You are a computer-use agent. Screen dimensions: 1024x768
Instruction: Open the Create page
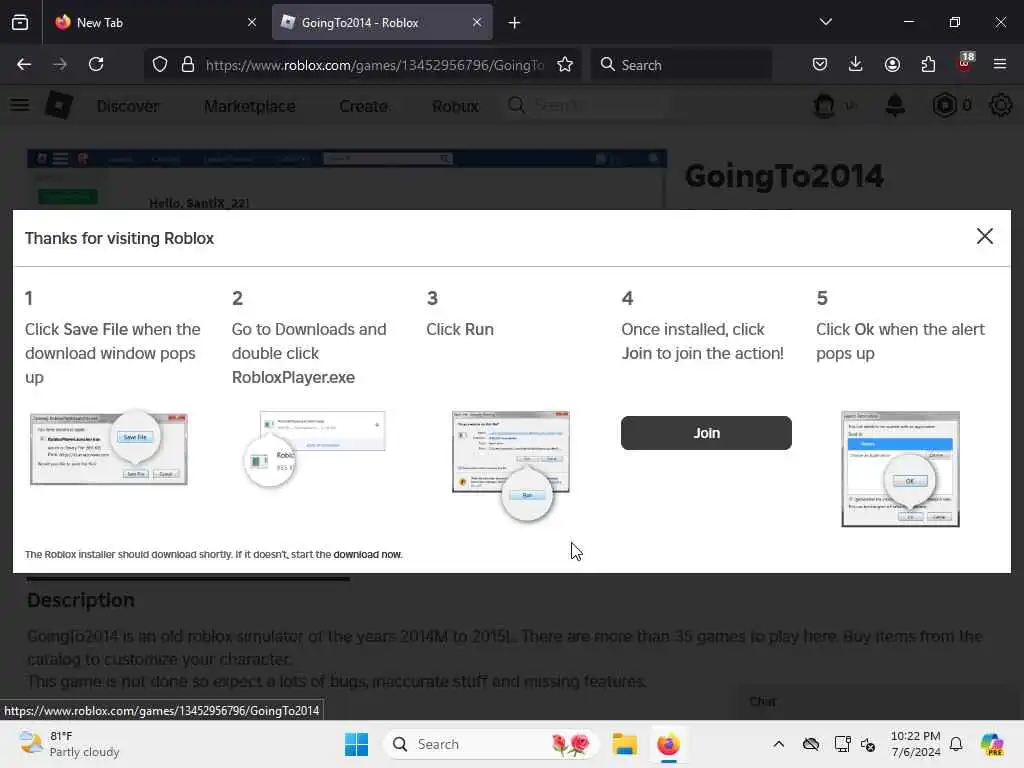363,106
